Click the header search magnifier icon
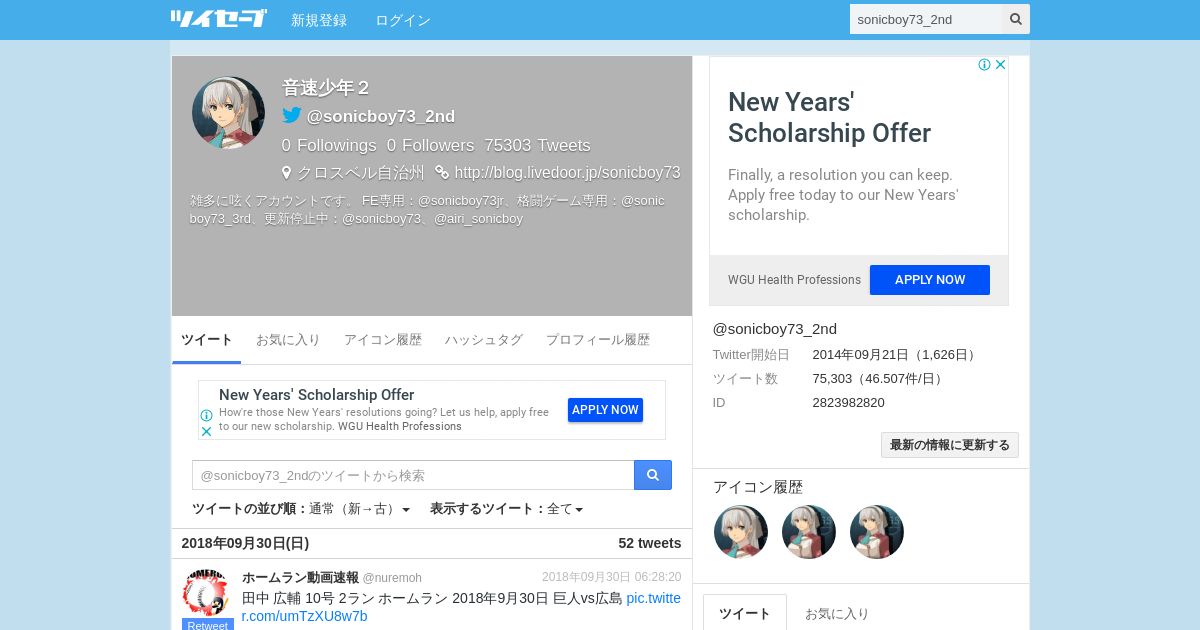Viewport: 1200px width, 630px height. click(1016, 19)
